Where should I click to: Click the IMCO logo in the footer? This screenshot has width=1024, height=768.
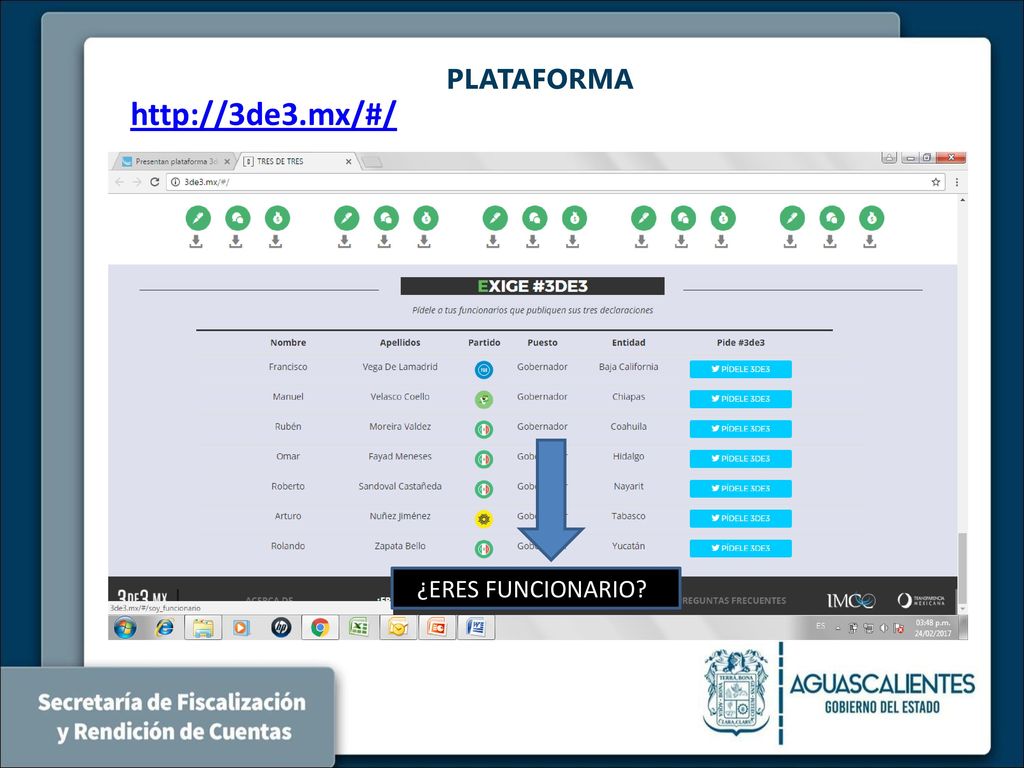(x=851, y=600)
